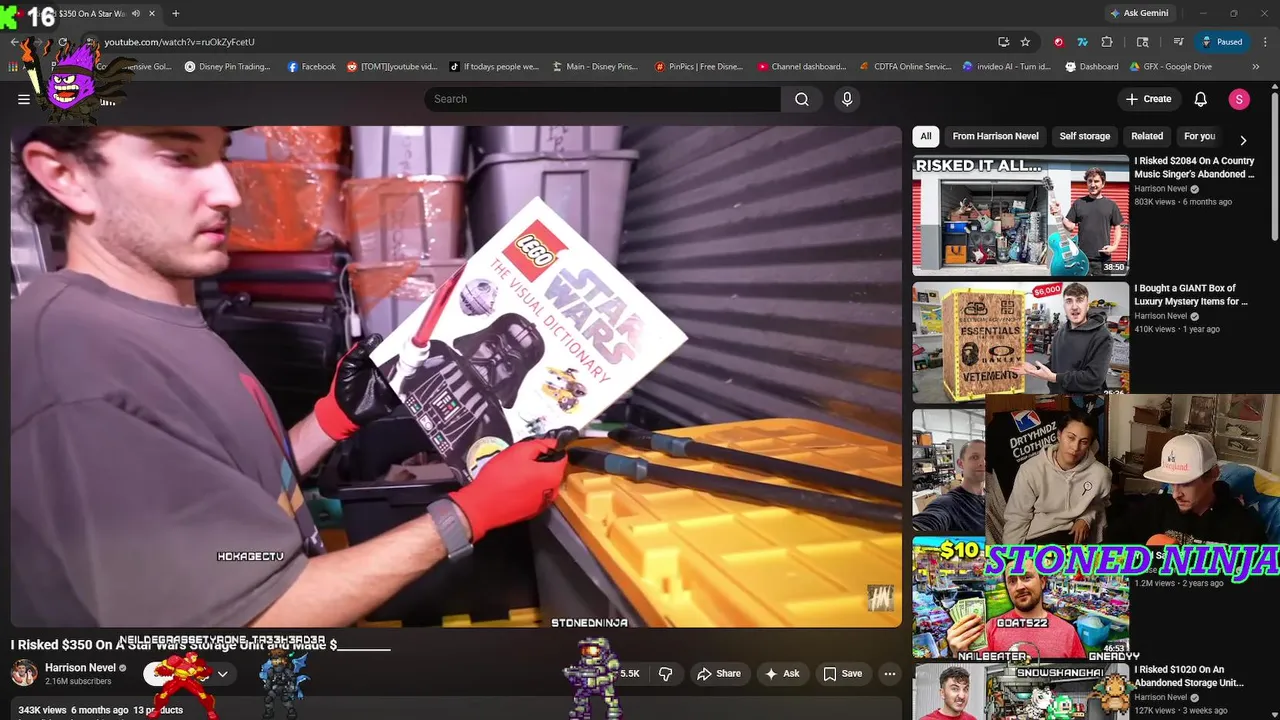1280x720 pixels.
Task: Open GFX - Google Drive bookmark
Action: coord(1171,67)
